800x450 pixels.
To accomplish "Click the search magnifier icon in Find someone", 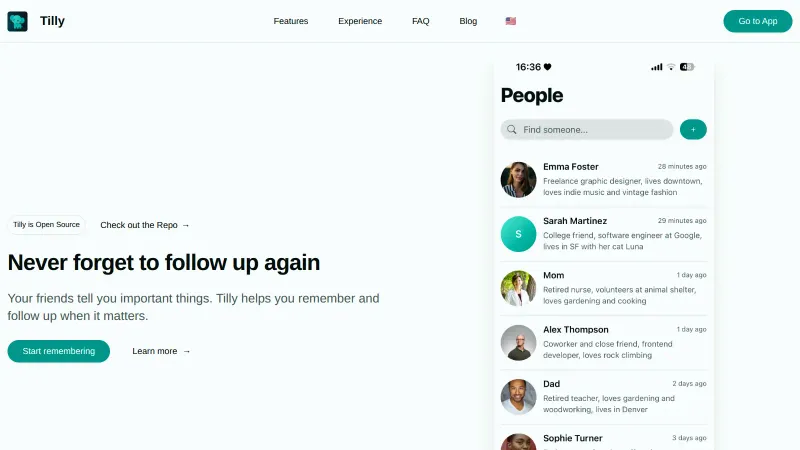I will click(x=512, y=130).
